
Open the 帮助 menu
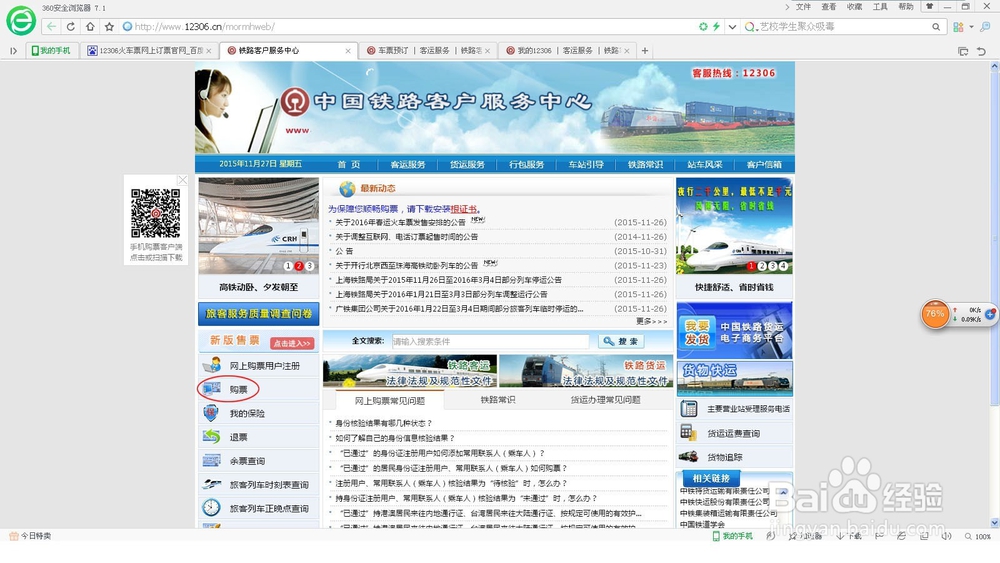906,7
